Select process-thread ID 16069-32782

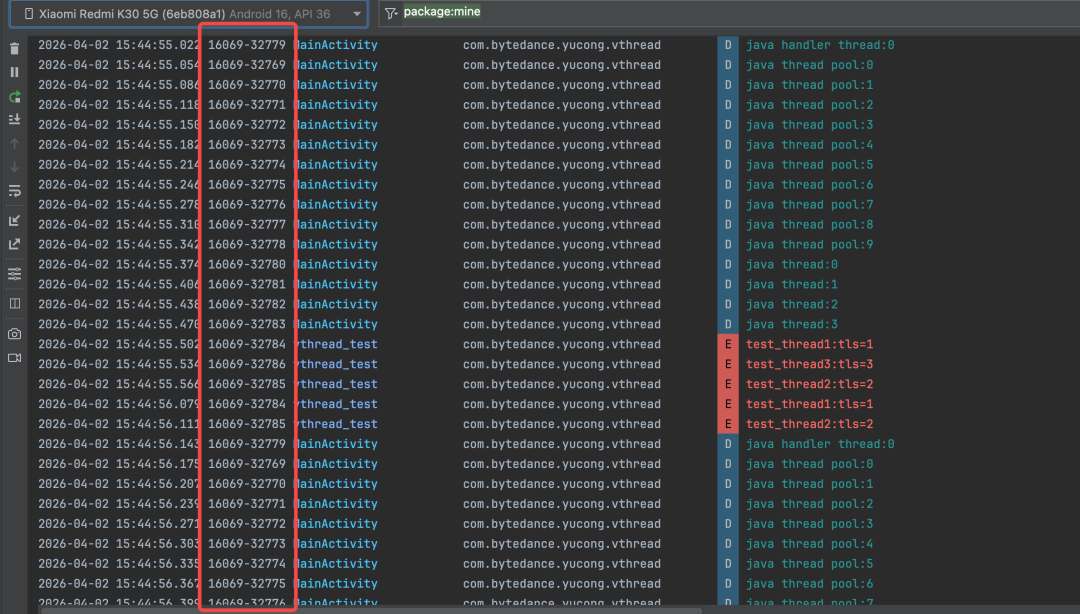click(x=247, y=305)
